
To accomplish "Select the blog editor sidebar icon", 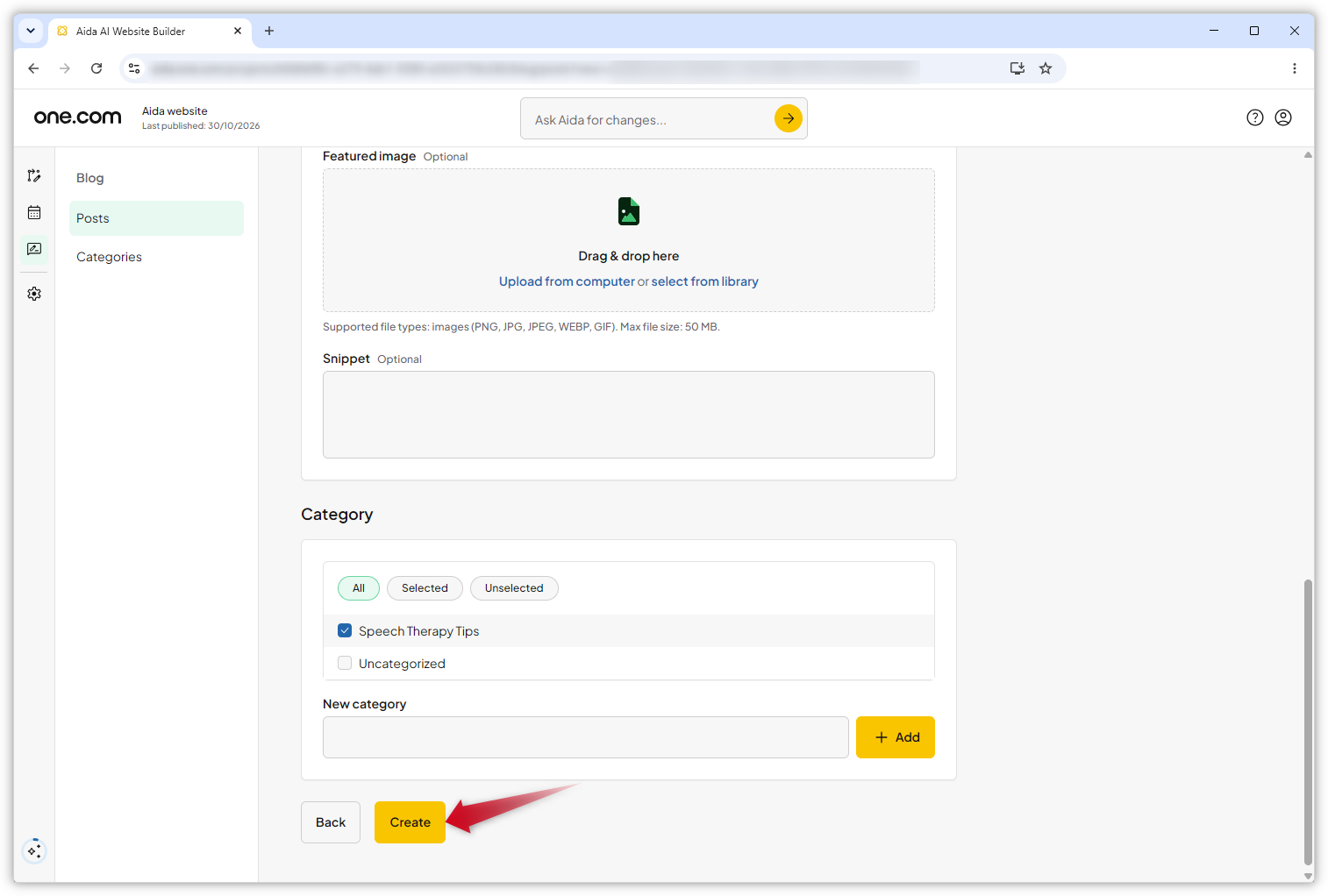I will coord(34,250).
